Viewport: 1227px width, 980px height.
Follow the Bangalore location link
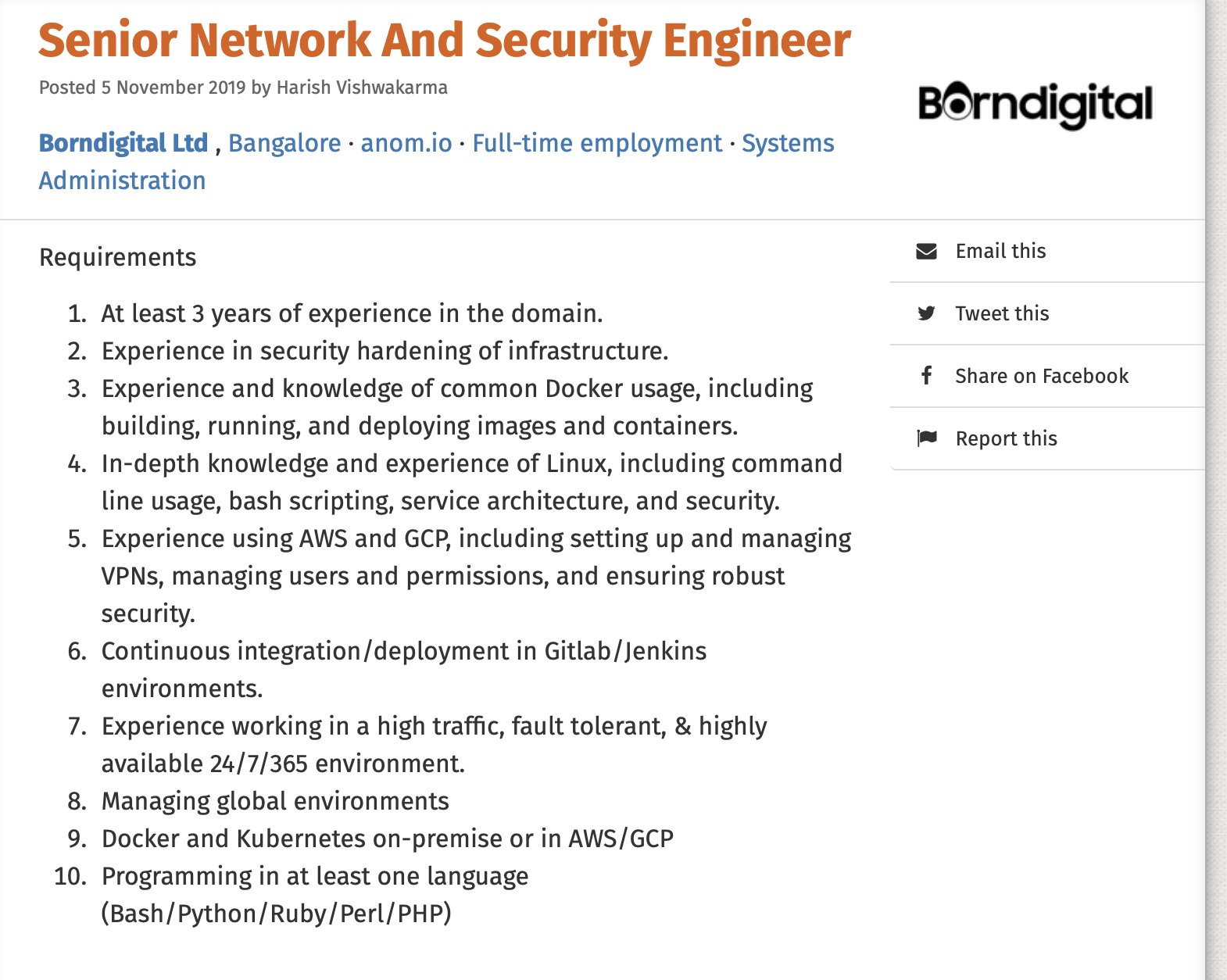[x=284, y=143]
